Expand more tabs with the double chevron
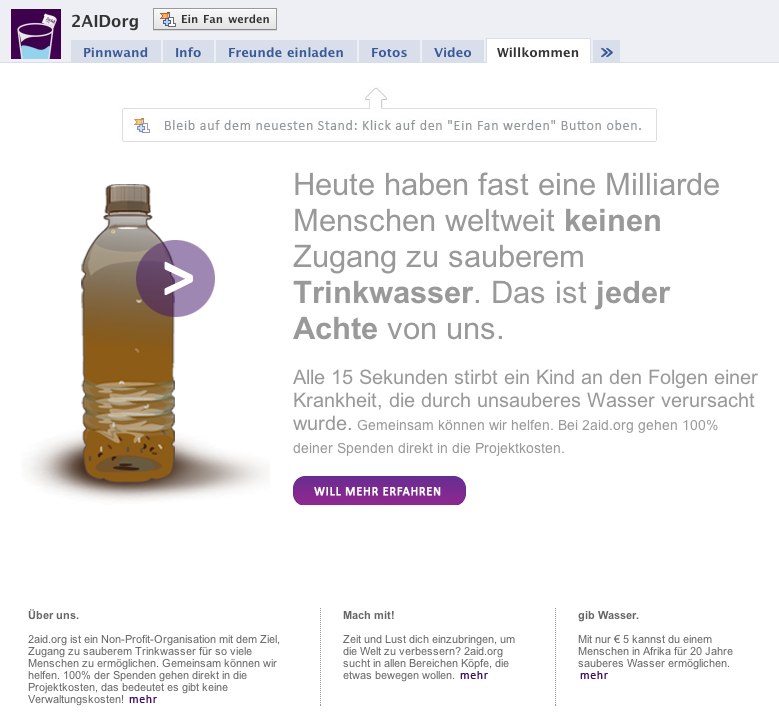 click(x=607, y=53)
